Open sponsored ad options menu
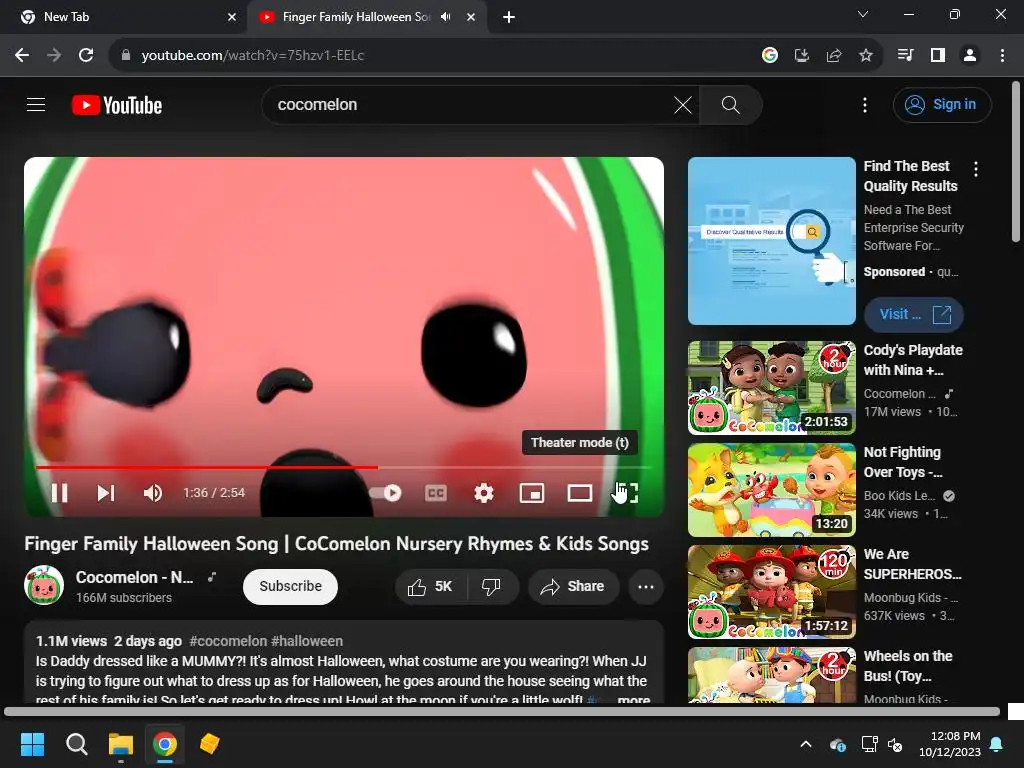This screenshot has width=1024, height=768. 976,169
